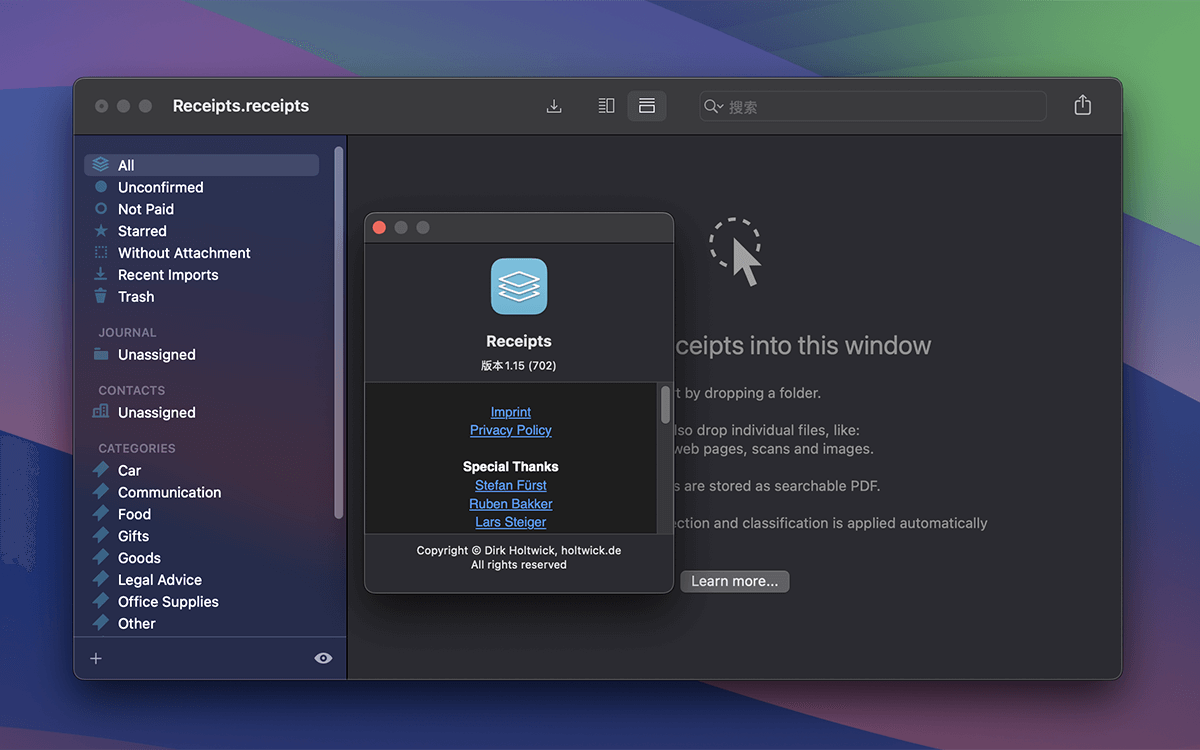Select the list view layout button

coord(647,106)
